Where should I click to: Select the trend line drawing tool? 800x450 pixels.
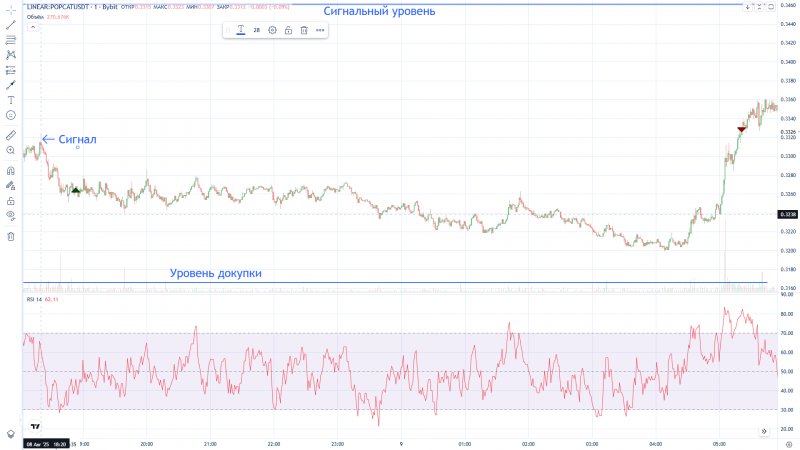[x=11, y=25]
